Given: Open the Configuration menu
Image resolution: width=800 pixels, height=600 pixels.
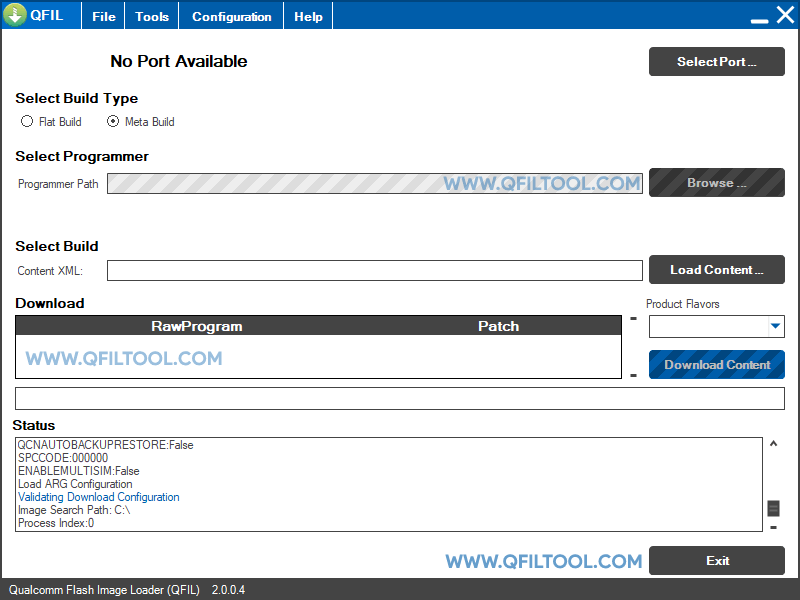Looking at the screenshot, I should [230, 15].
